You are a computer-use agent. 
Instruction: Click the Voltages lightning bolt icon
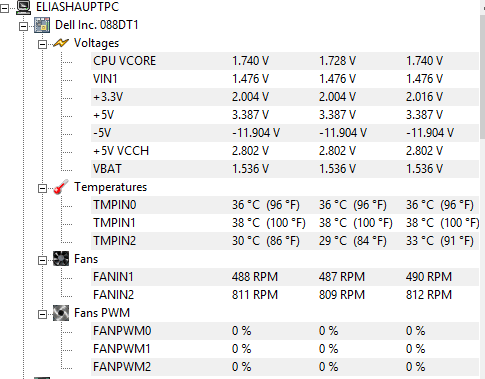pyautogui.click(x=61, y=43)
